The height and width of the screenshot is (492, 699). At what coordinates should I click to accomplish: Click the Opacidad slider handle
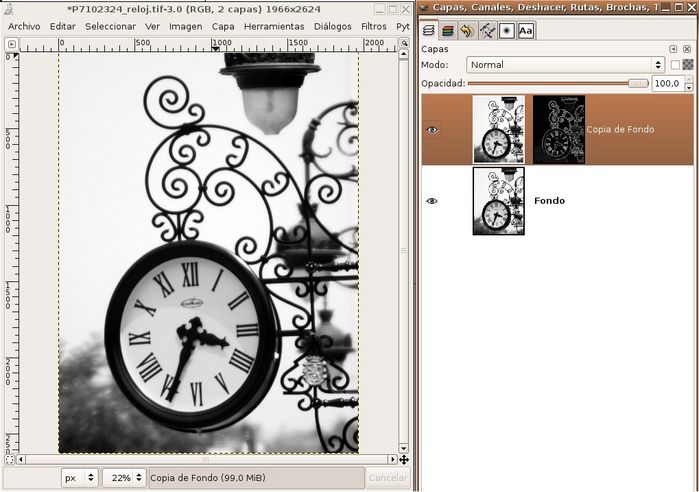click(x=638, y=83)
